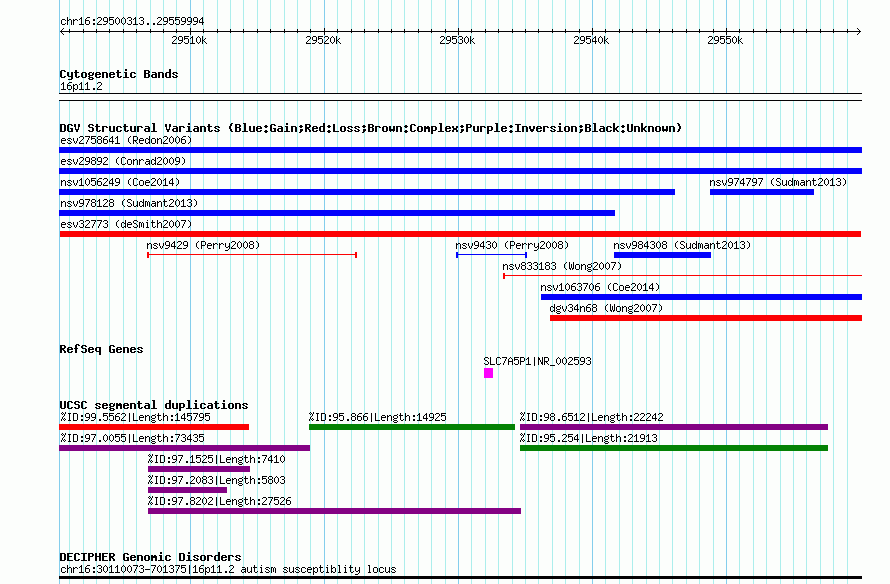Select the %ID:97.0055 Length:73435 duplication label

132,438
